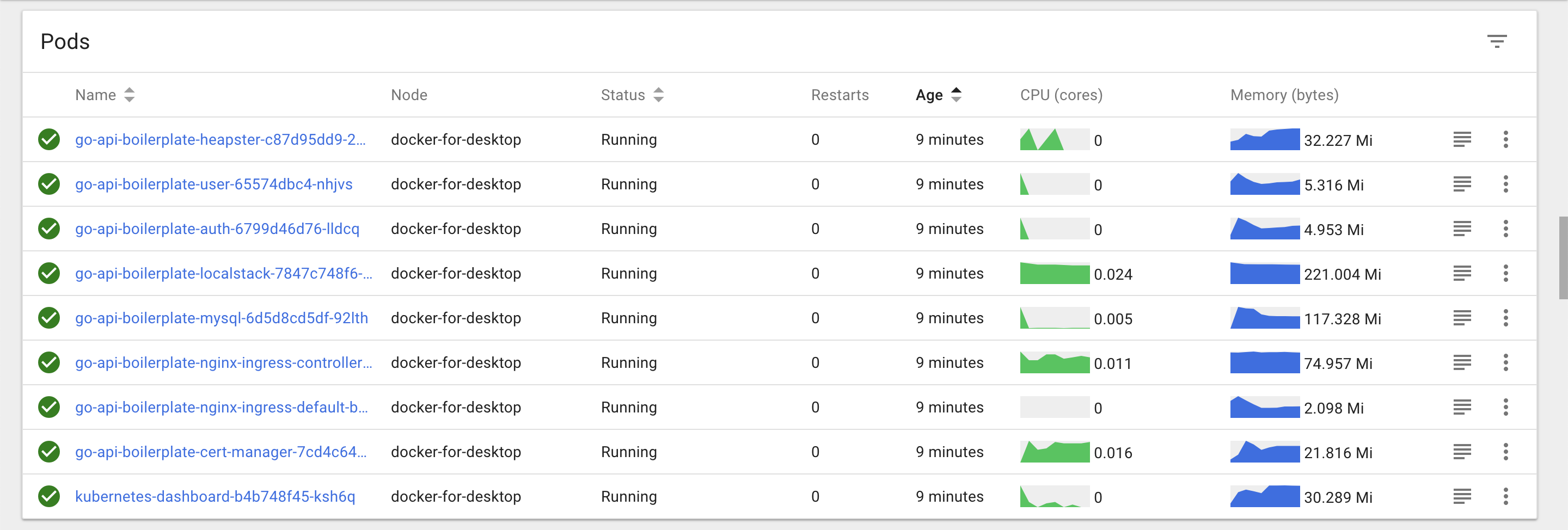Open go-api-boilerplate-user-65574dbc4-nhjvs pod link

click(213, 184)
